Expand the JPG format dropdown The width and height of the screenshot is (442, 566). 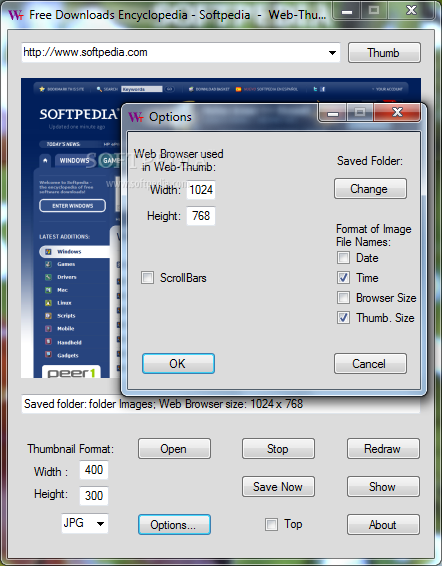[100, 523]
